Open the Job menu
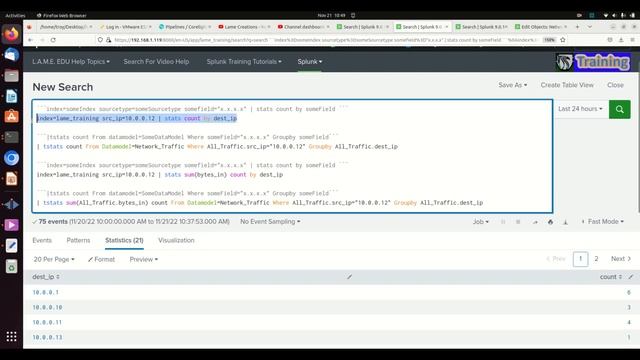This screenshot has width=640, height=360. point(481,222)
